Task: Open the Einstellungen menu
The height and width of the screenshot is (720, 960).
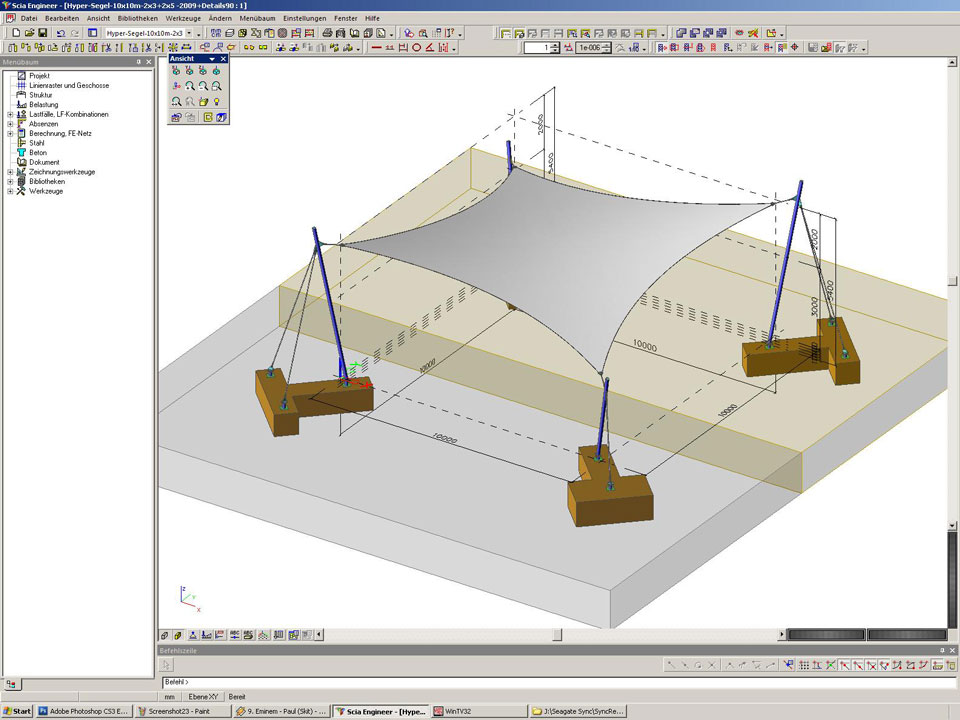Action: pos(304,19)
